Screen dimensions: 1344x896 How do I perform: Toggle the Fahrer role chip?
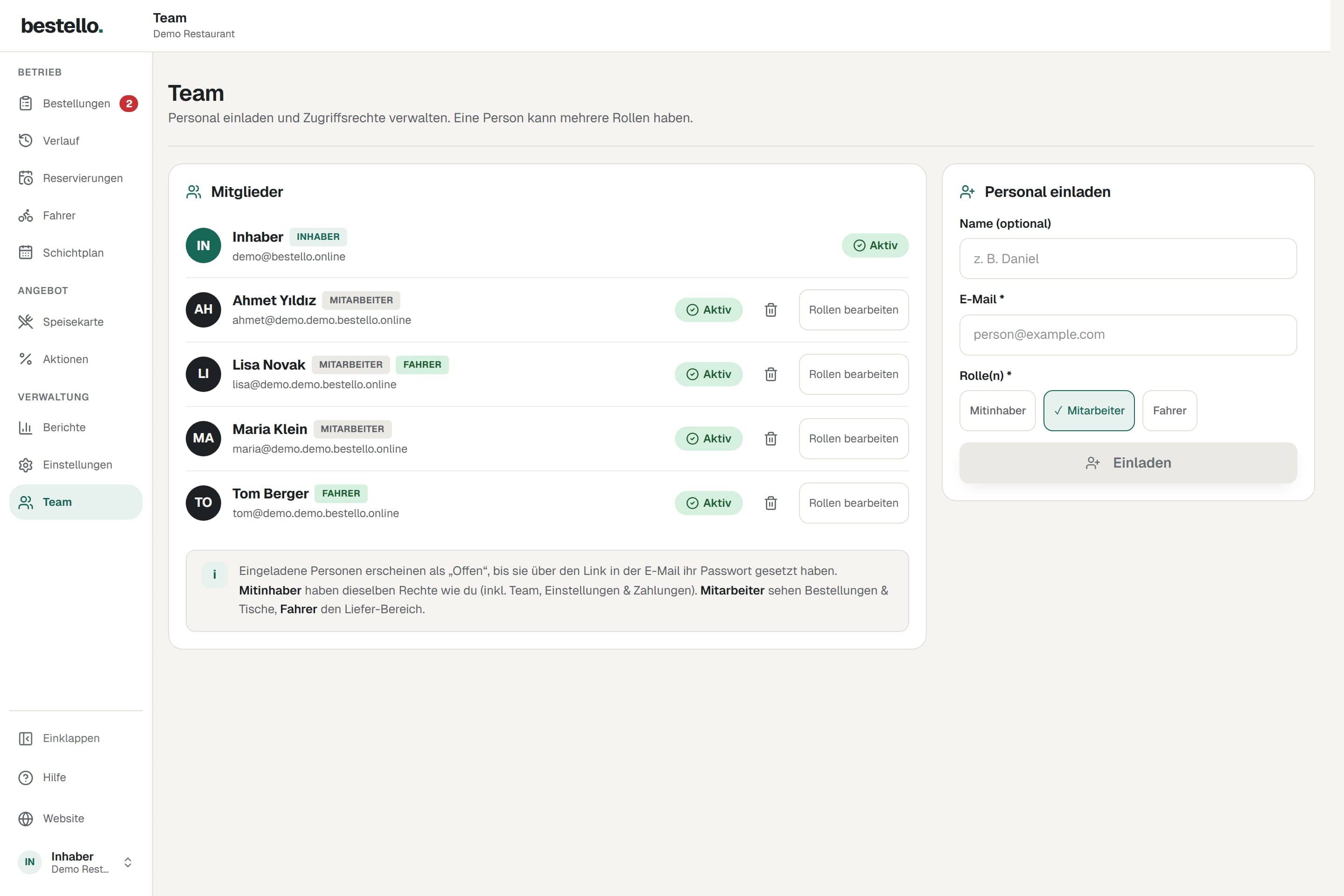1169,410
